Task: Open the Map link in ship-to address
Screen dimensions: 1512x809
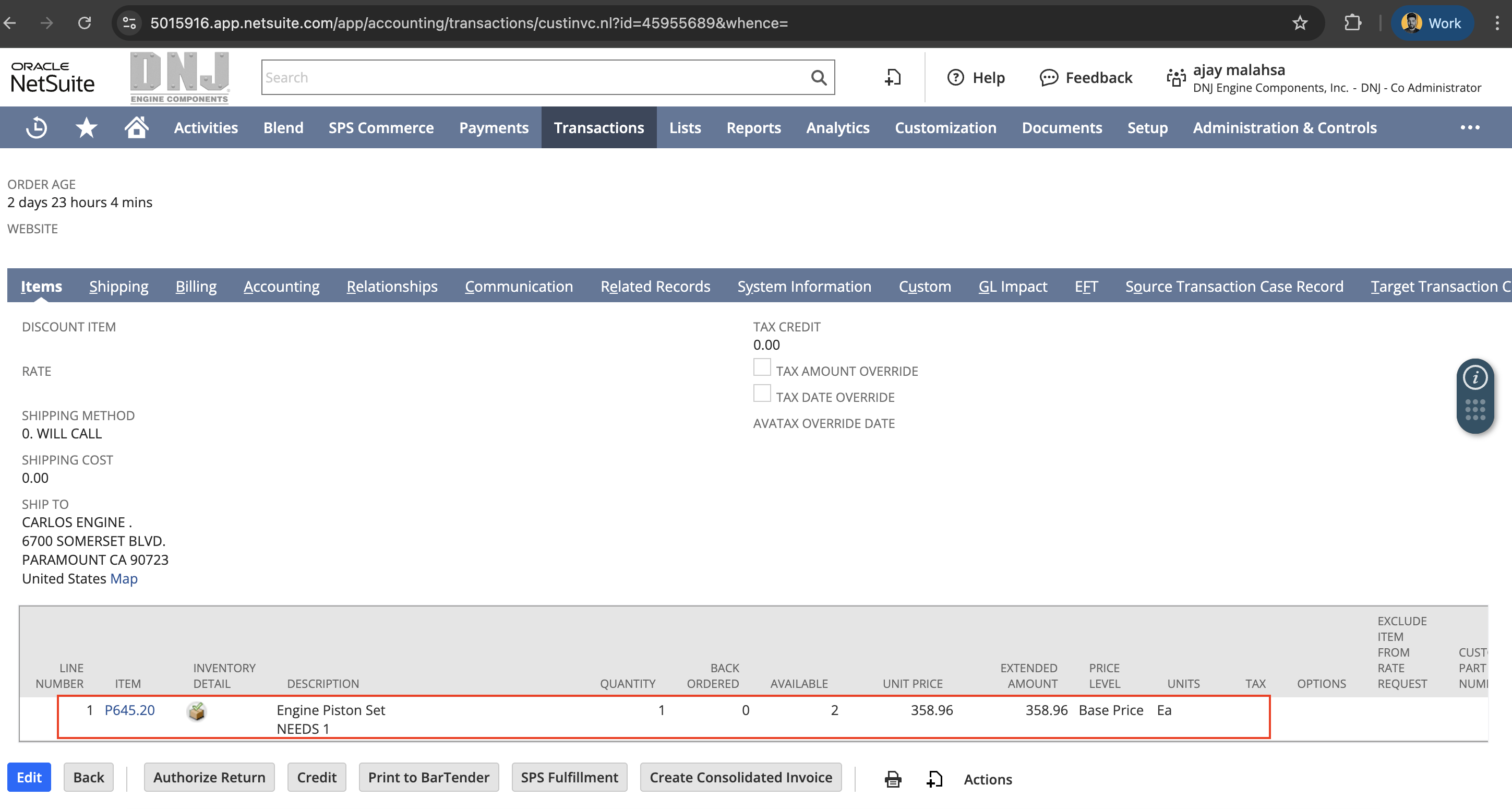Action: pyautogui.click(x=124, y=579)
